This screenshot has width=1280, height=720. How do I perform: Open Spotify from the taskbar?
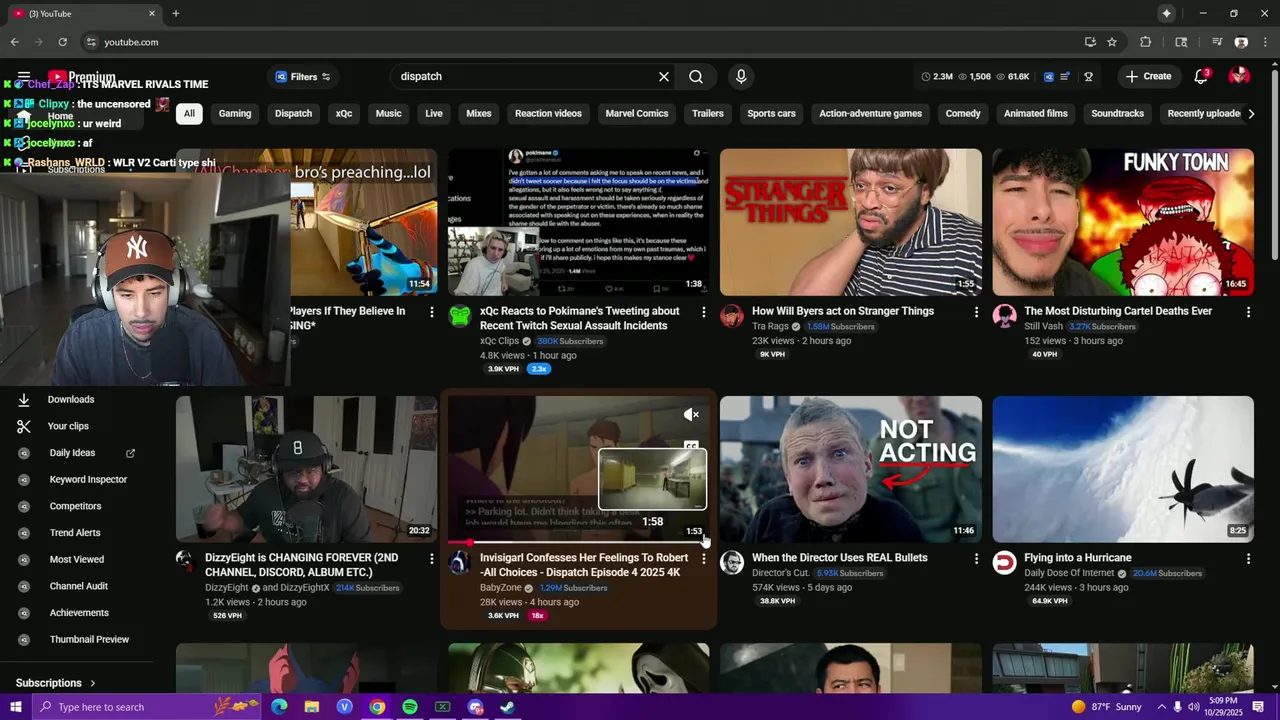tap(410, 707)
